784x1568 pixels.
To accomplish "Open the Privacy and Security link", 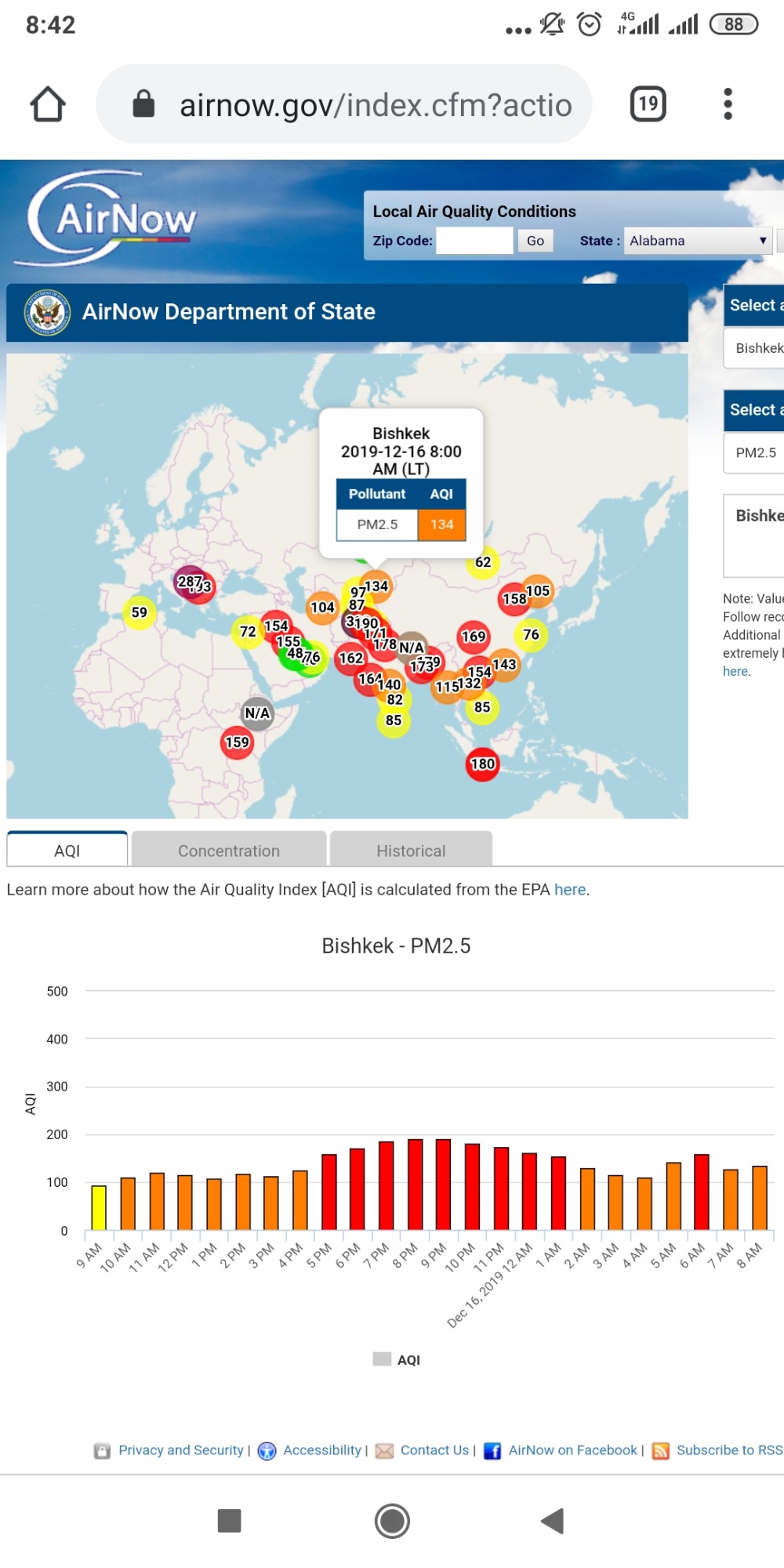I will 181,1450.
